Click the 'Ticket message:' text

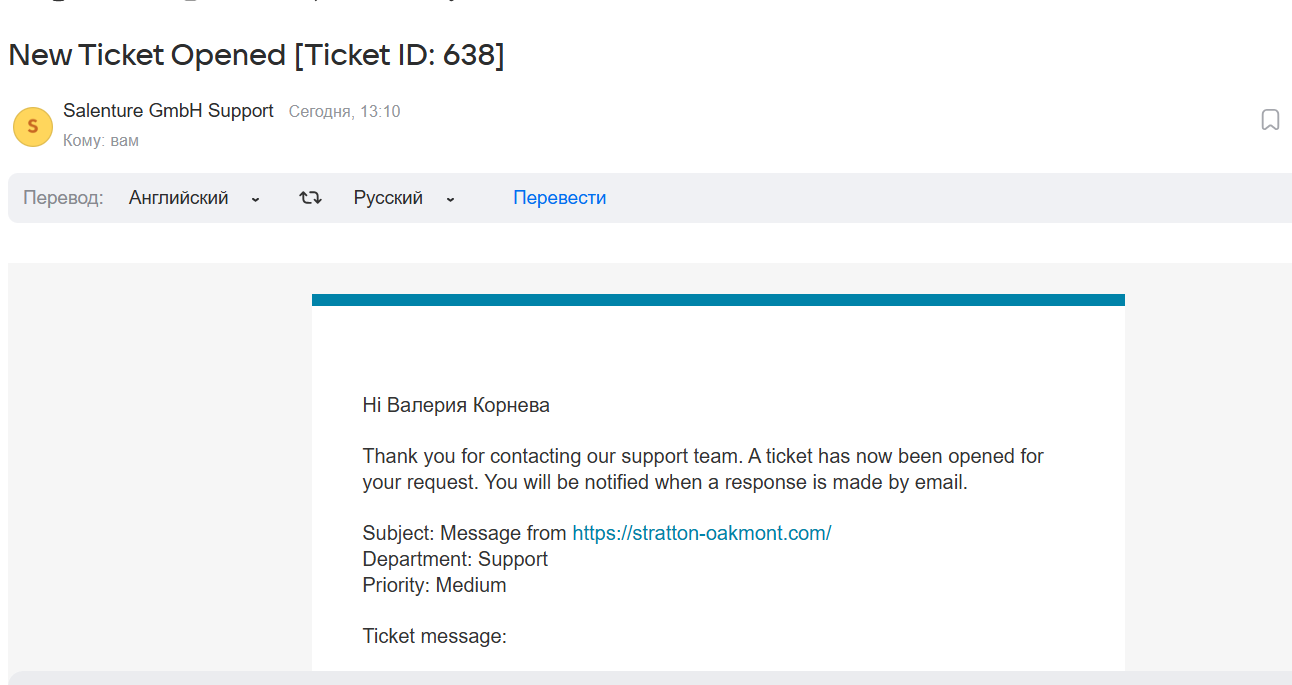[x=434, y=636]
